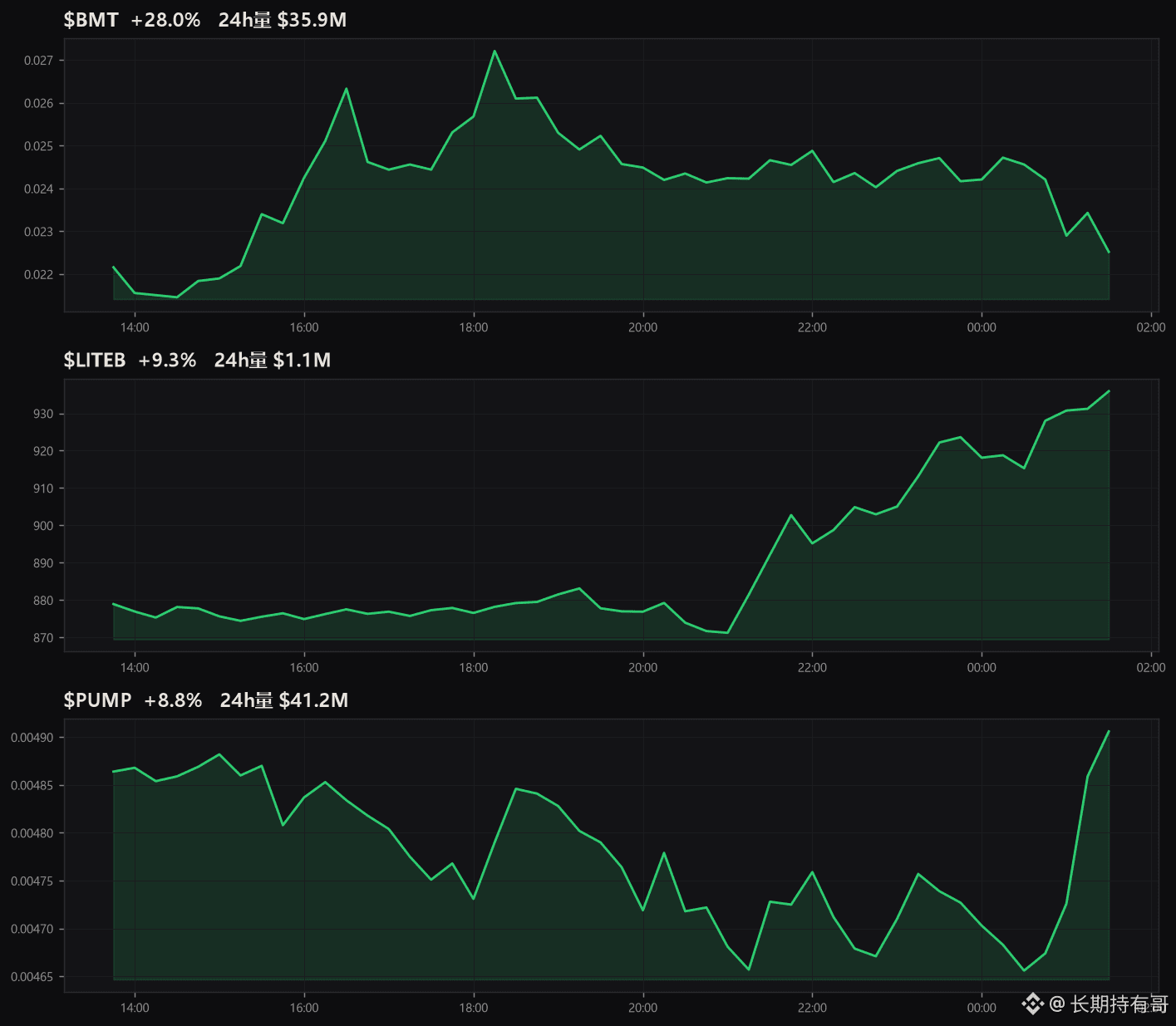Viewport: 1176px width, 1026px height.
Task: Click 16:00 on the $PUMP time axis
Action: point(304,1008)
